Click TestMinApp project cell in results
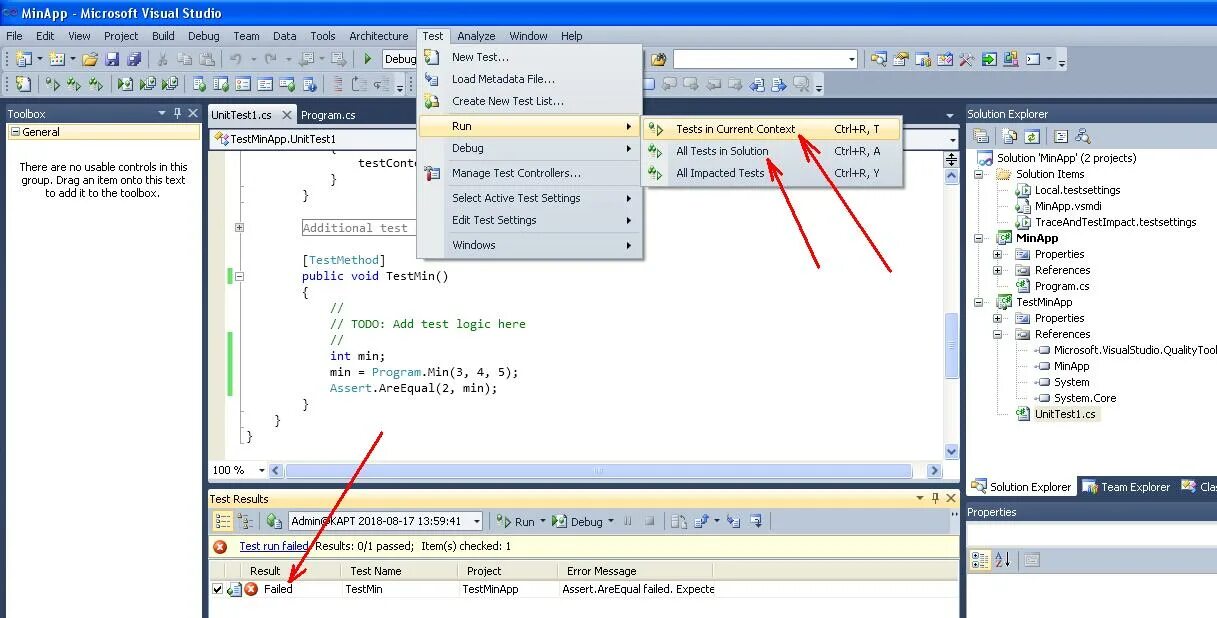Screen dimensions: 1217x618 490,590
